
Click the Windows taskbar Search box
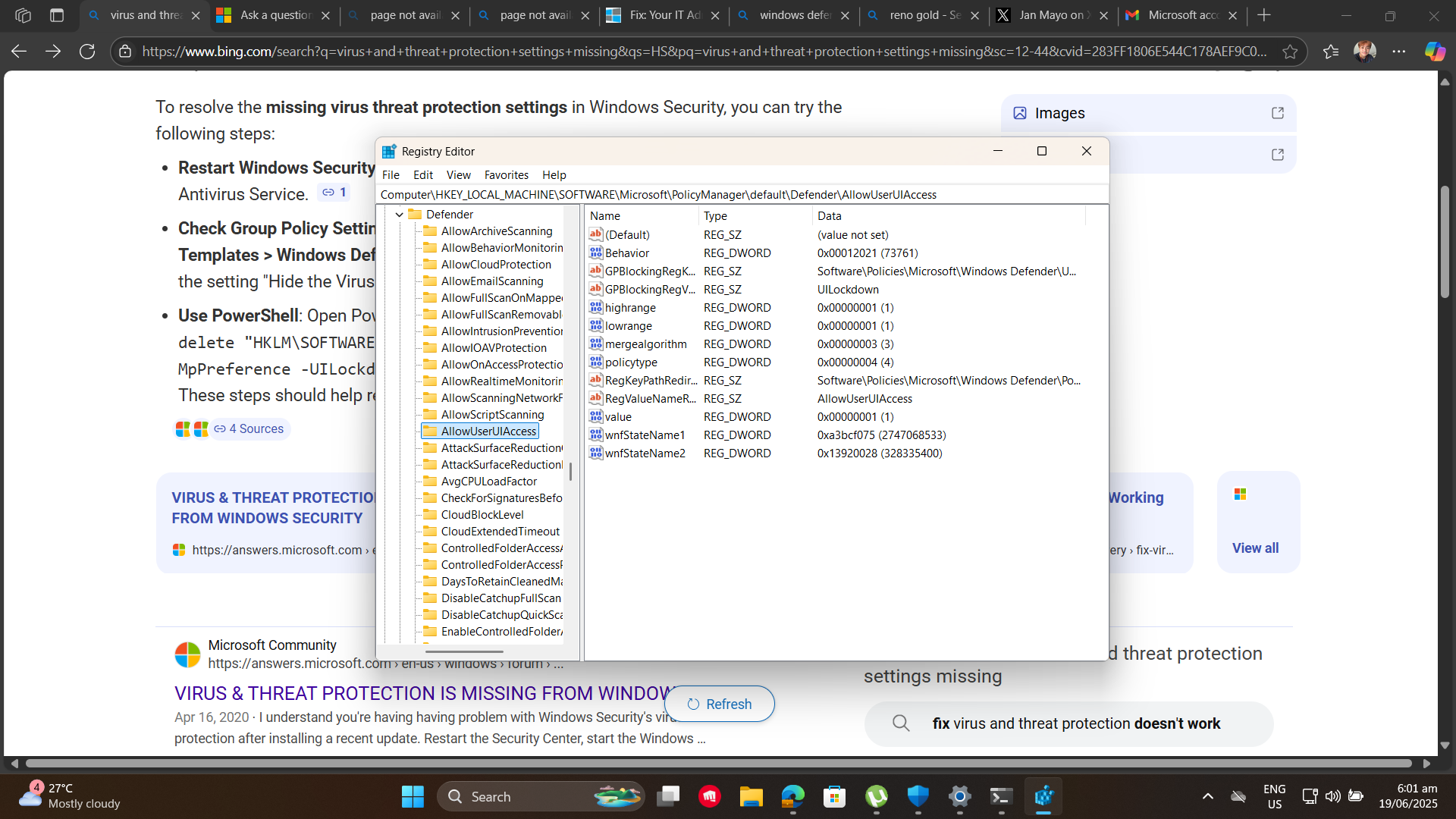coord(541,796)
